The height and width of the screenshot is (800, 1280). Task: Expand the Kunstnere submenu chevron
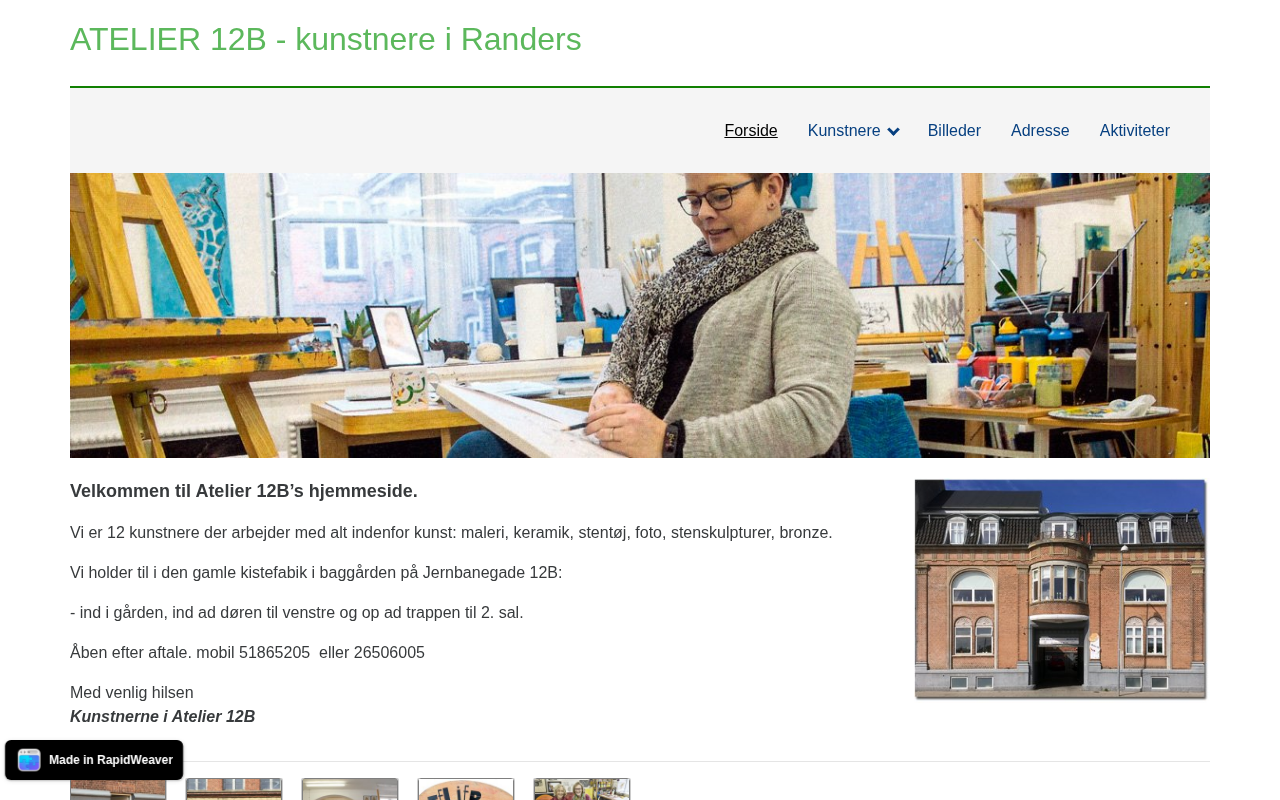pos(893,131)
